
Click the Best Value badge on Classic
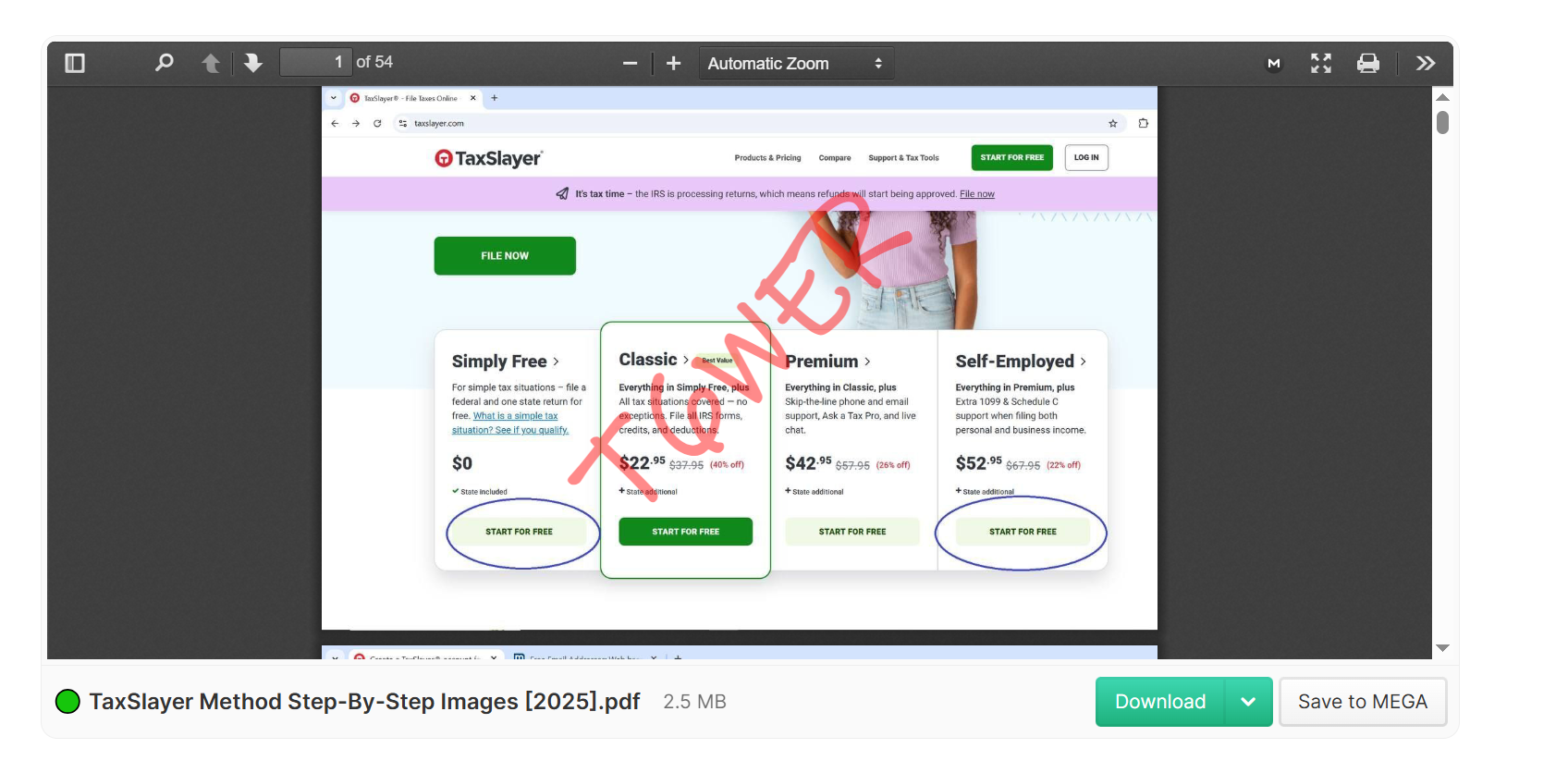(x=717, y=361)
